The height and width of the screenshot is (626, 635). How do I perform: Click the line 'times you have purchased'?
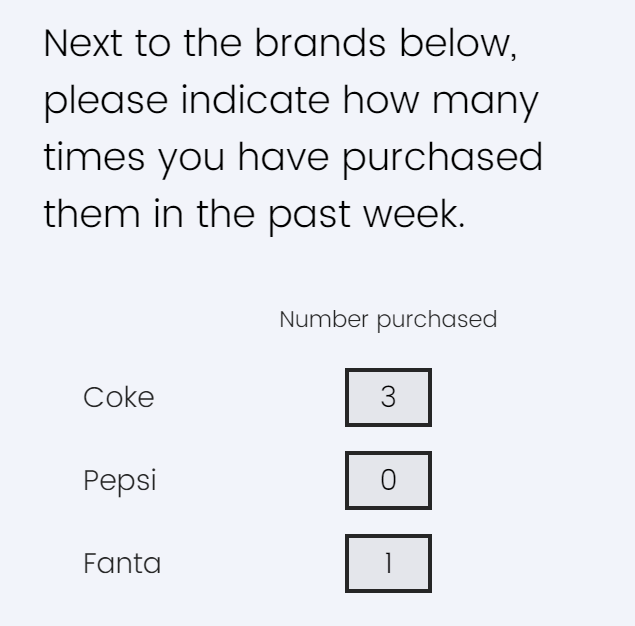click(293, 159)
